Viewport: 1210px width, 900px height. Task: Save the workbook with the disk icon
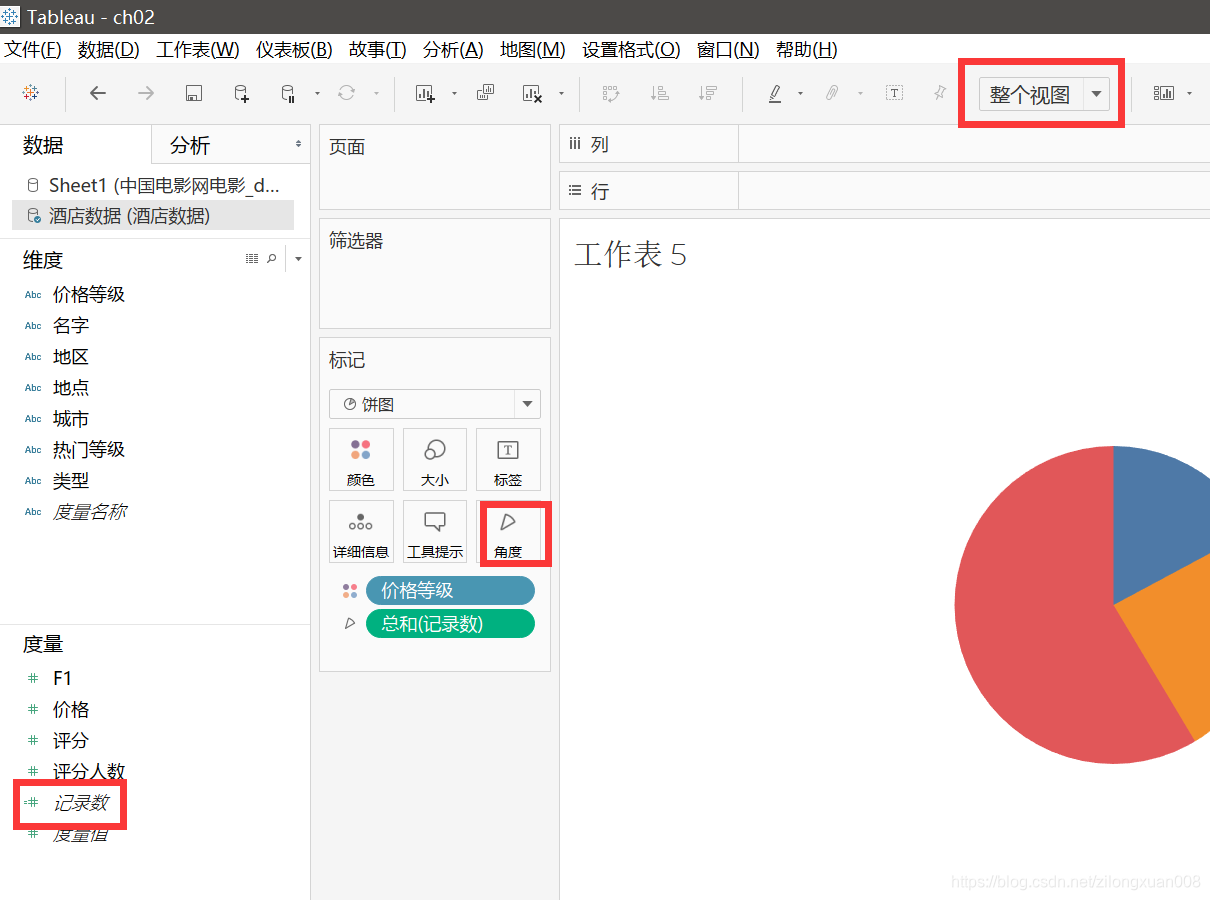pos(194,94)
